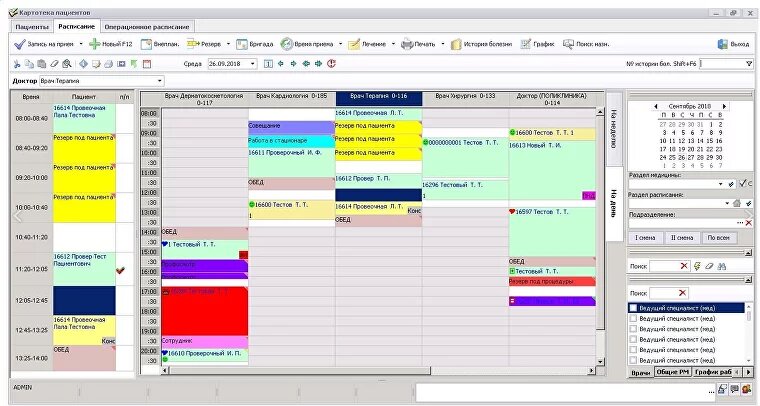The width and height of the screenshot is (760, 406).
Task: Switch to Операционное расписание tab
Action: pos(147,27)
